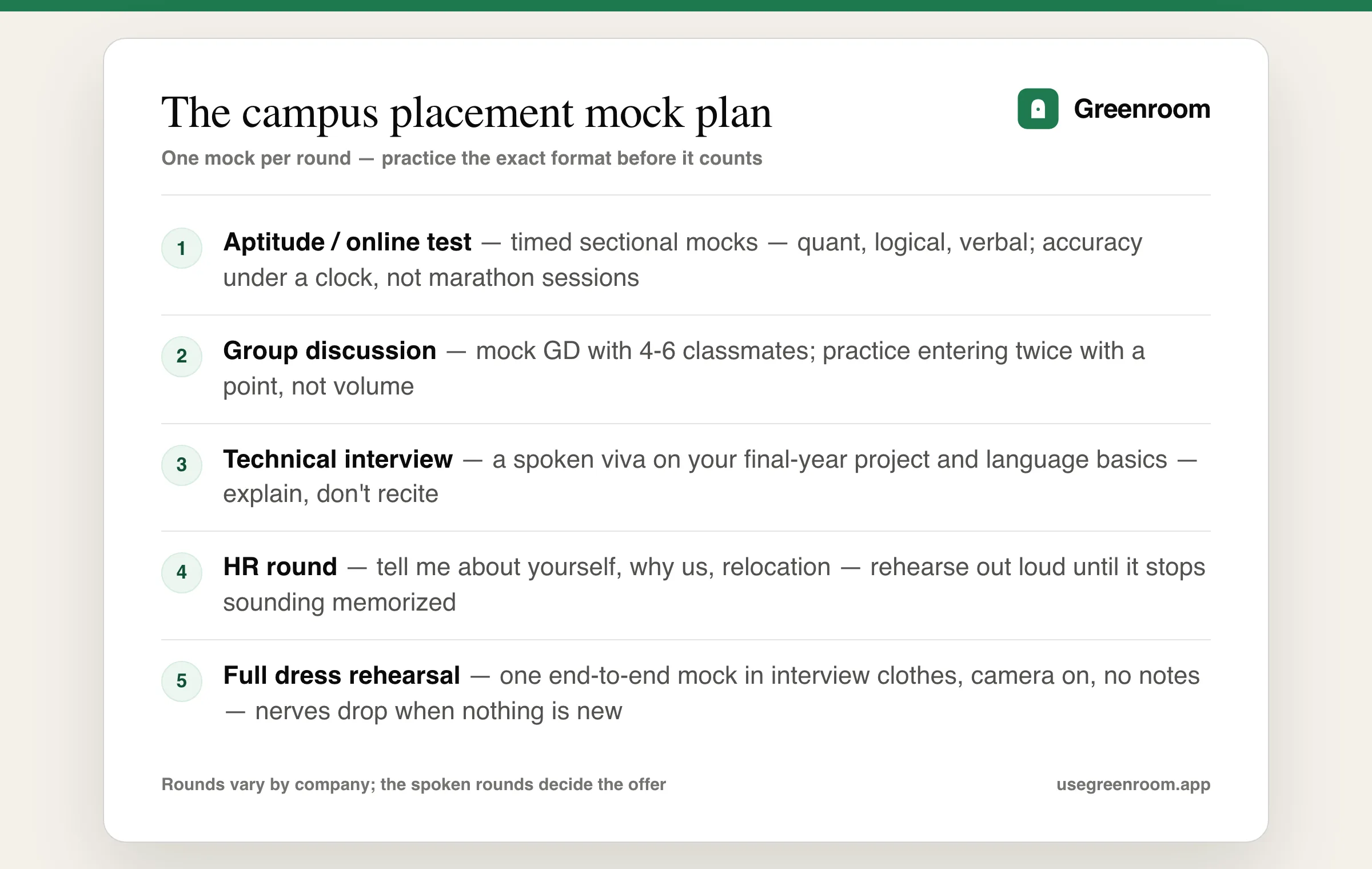The width and height of the screenshot is (1372, 869).
Task: Click the "Technical interview" heading
Action: coord(338,459)
